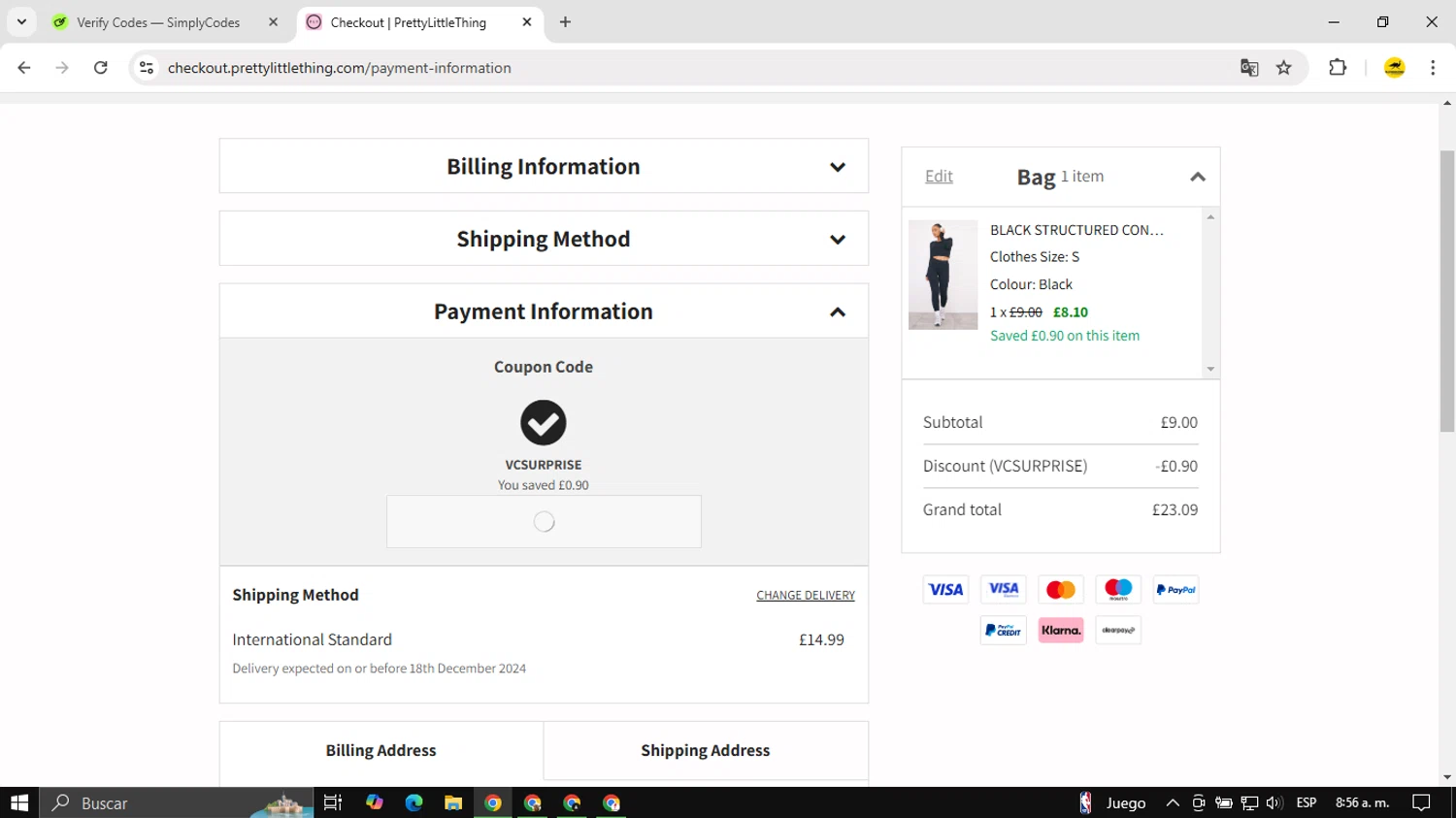
Task: Open Task View on the taskbar
Action: pyautogui.click(x=333, y=802)
